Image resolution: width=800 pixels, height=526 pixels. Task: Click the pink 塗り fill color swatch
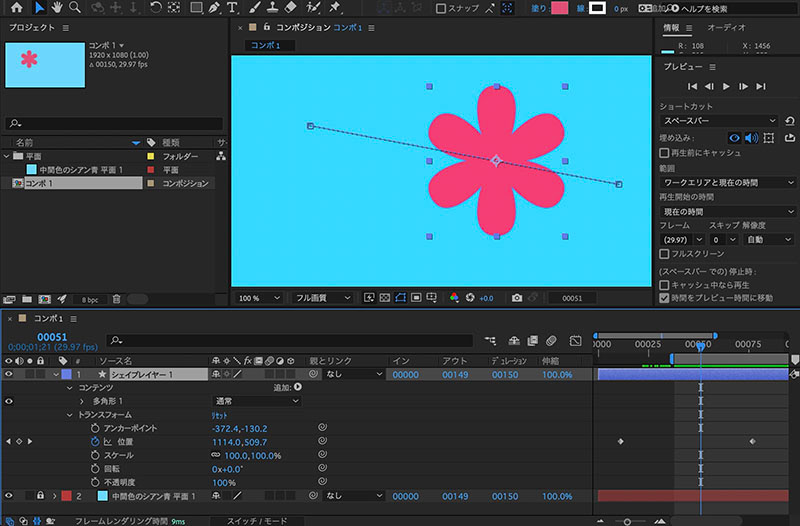[560, 8]
